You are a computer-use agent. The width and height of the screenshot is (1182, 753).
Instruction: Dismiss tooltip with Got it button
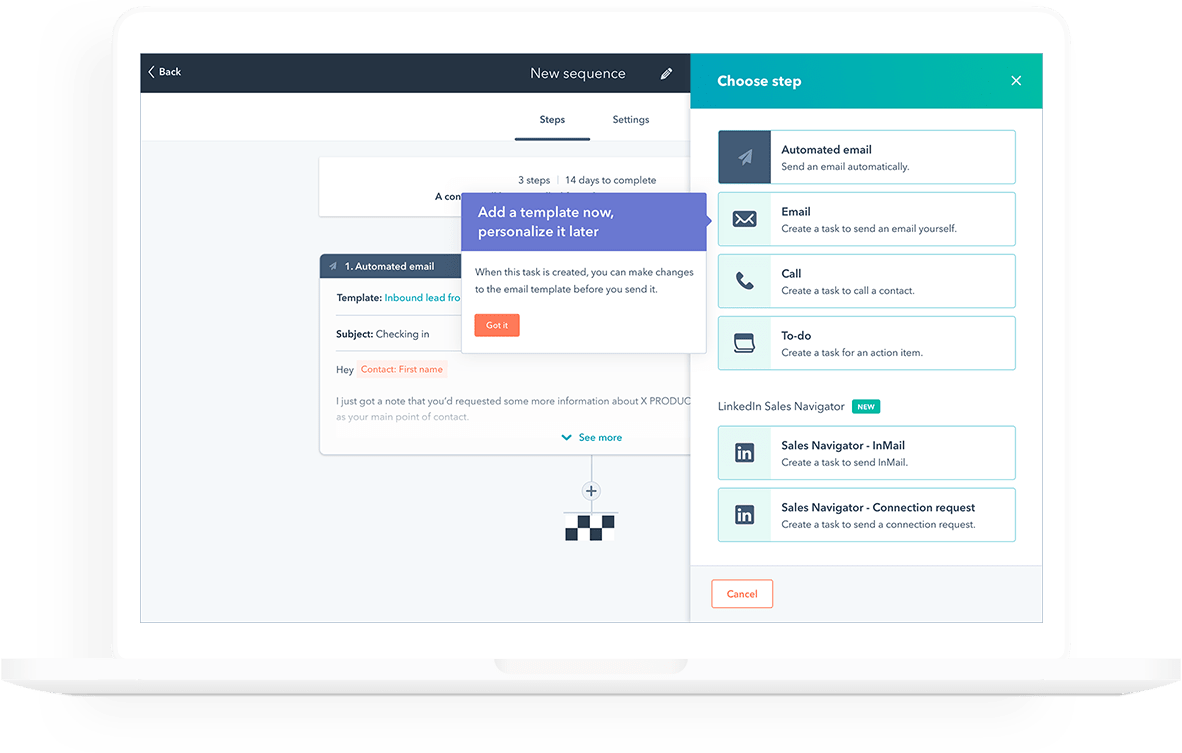(x=497, y=325)
